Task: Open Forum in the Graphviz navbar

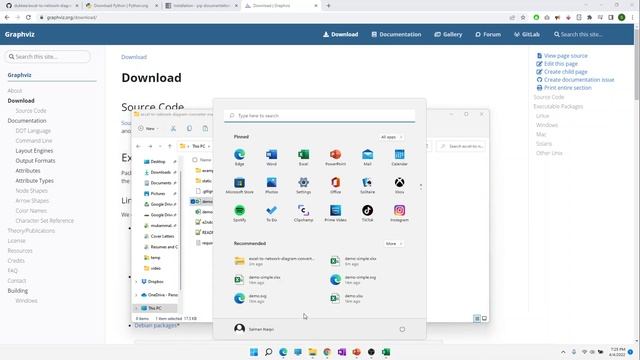Action: coord(488,34)
